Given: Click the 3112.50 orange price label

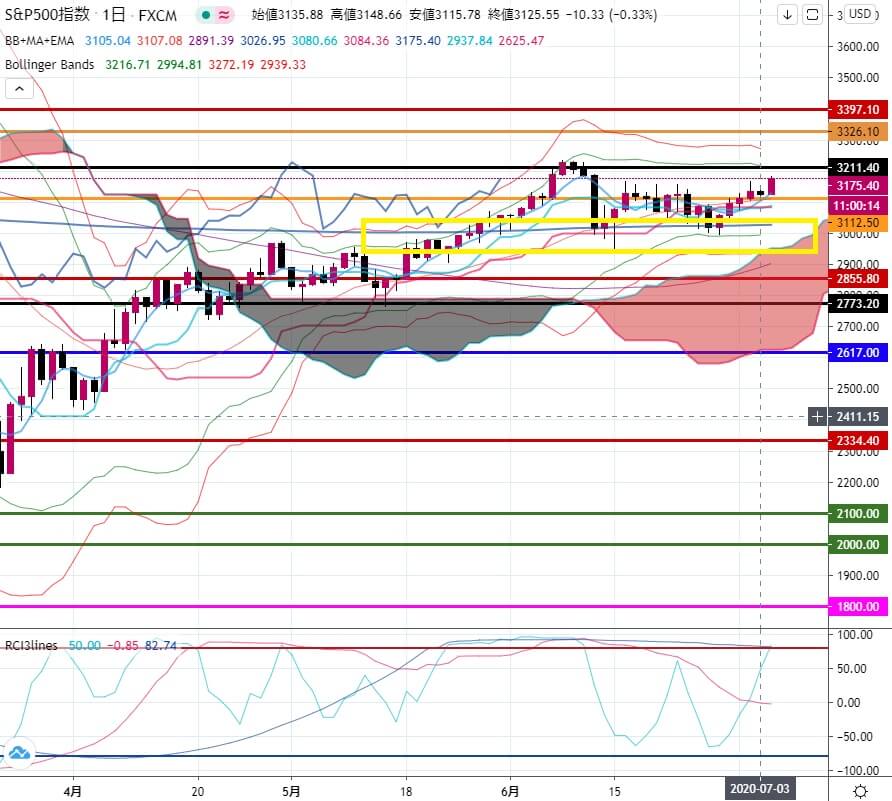Looking at the screenshot, I should [858, 222].
